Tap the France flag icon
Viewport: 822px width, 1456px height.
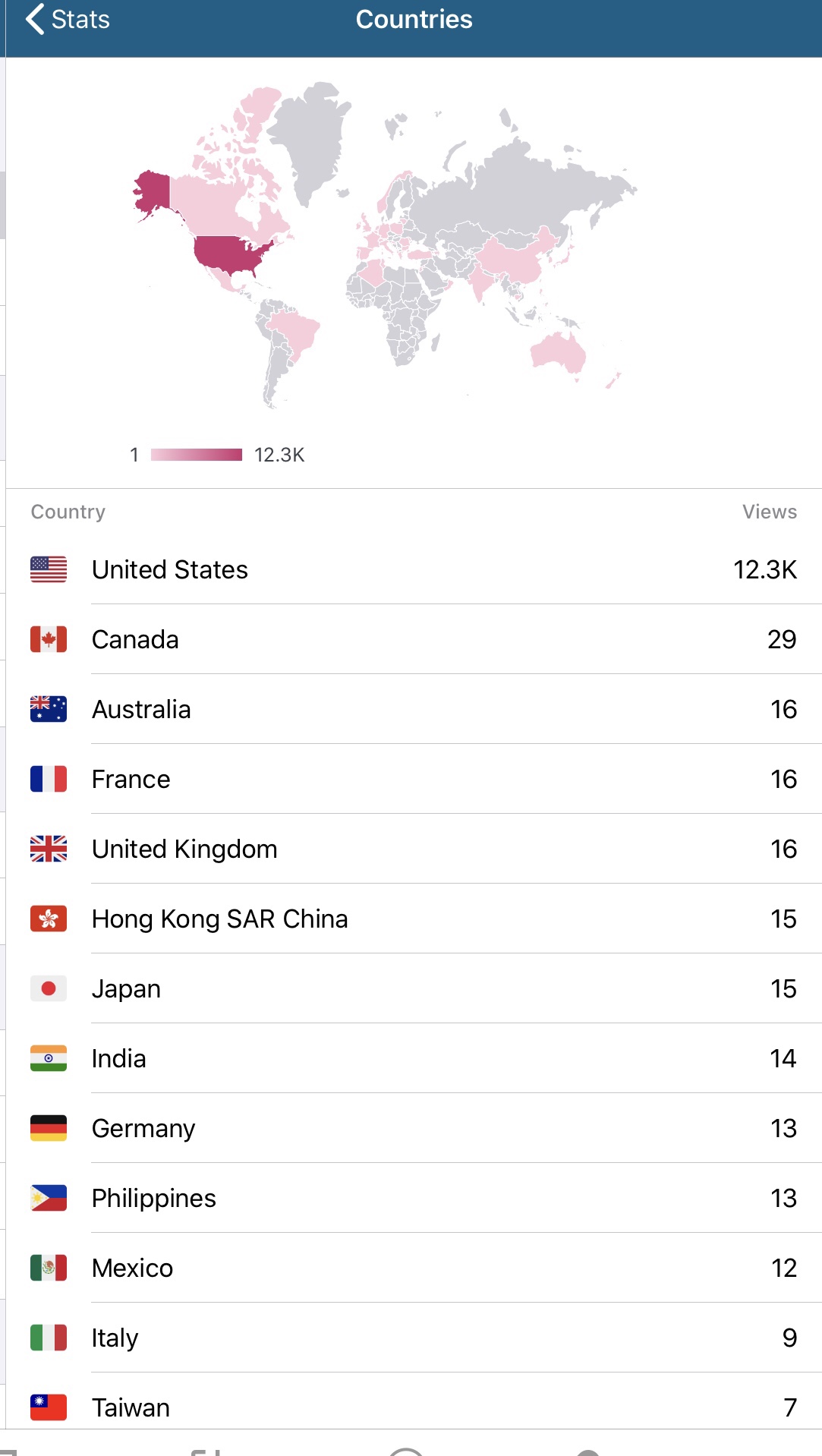[49, 779]
